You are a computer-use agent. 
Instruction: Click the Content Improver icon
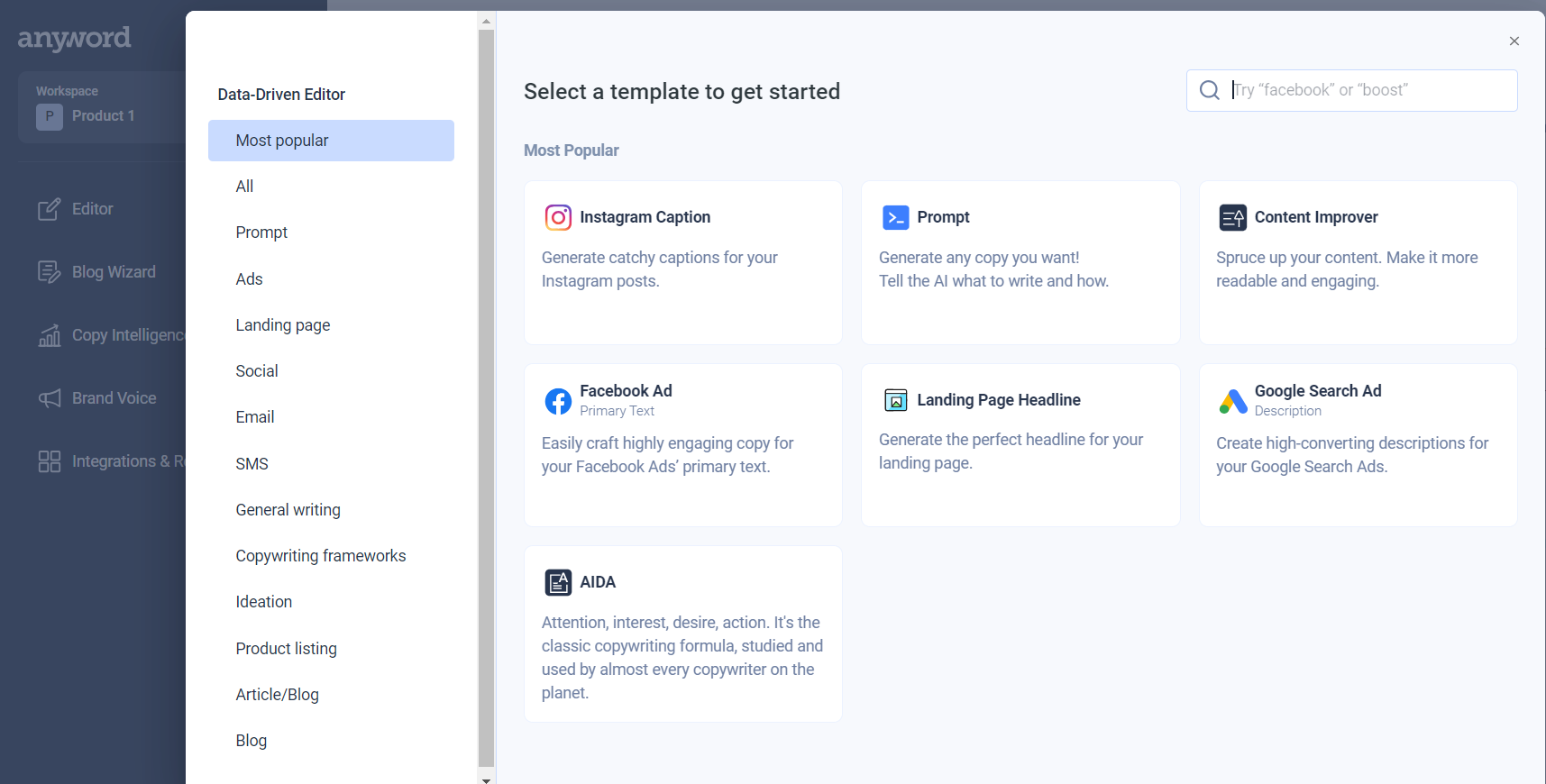1232,217
